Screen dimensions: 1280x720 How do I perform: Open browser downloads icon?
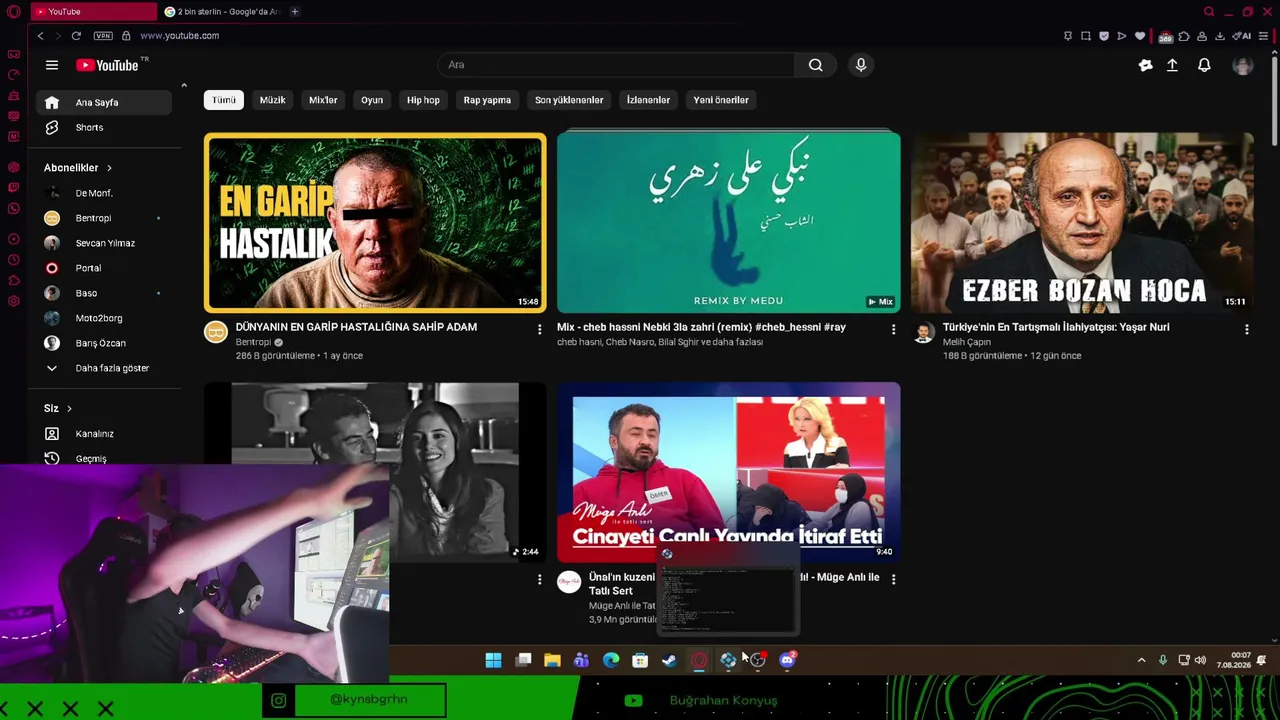tap(1219, 36)
